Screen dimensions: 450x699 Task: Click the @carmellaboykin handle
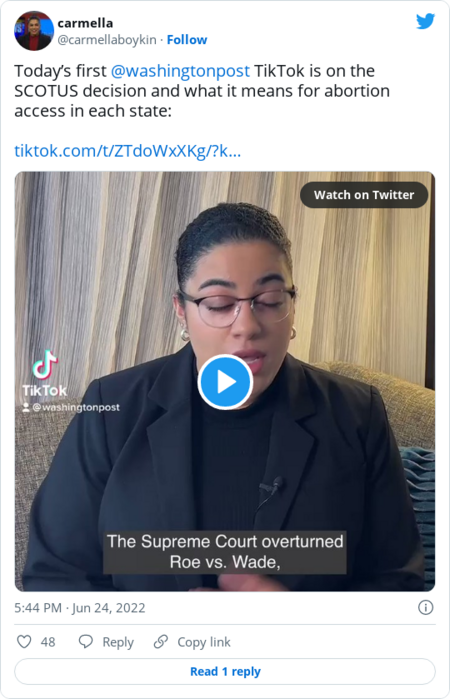coord(107,40)
